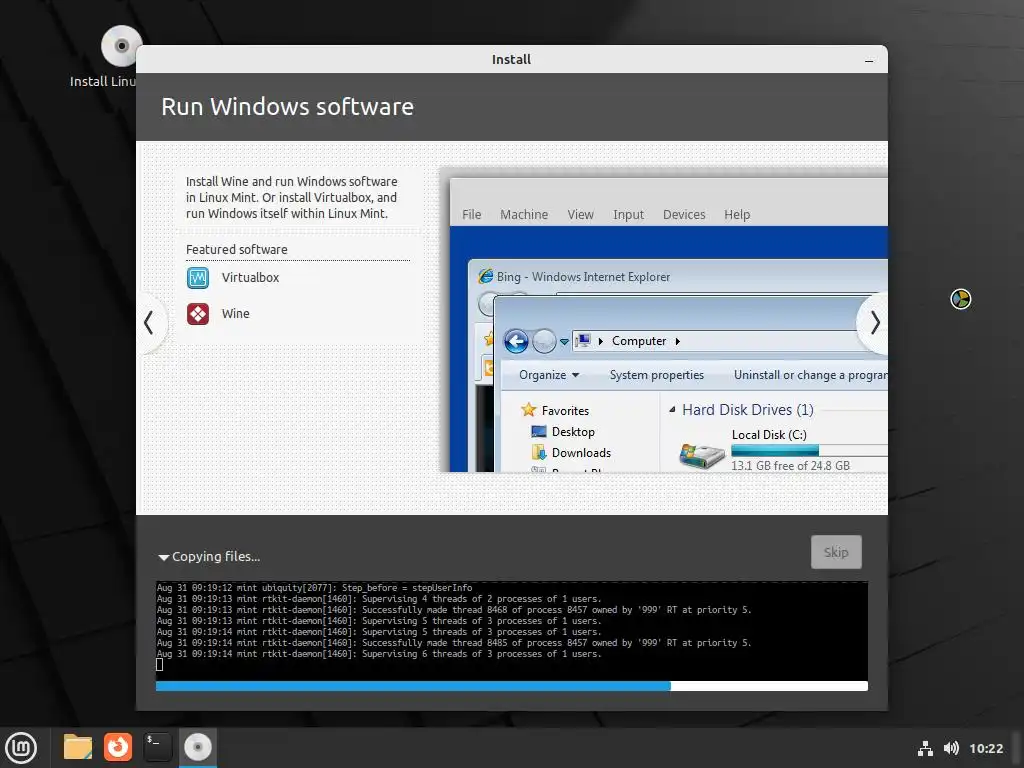Click the Machine menu in slide screenshot

[524, 215]
